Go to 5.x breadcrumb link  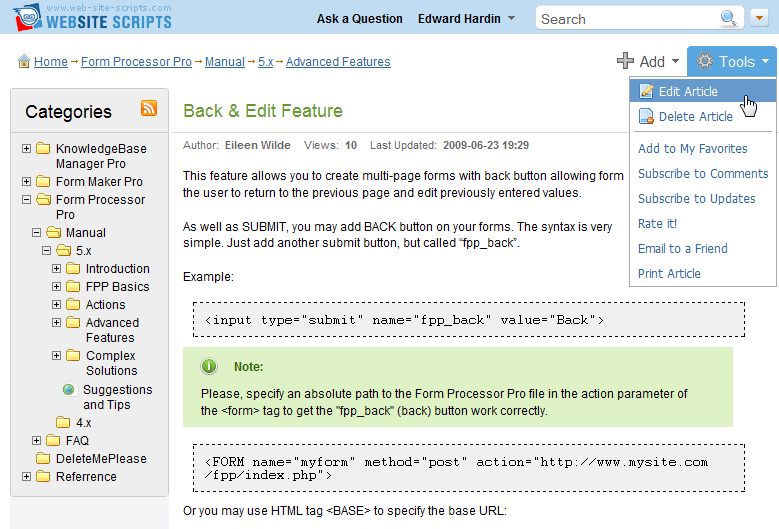(265, 62)
